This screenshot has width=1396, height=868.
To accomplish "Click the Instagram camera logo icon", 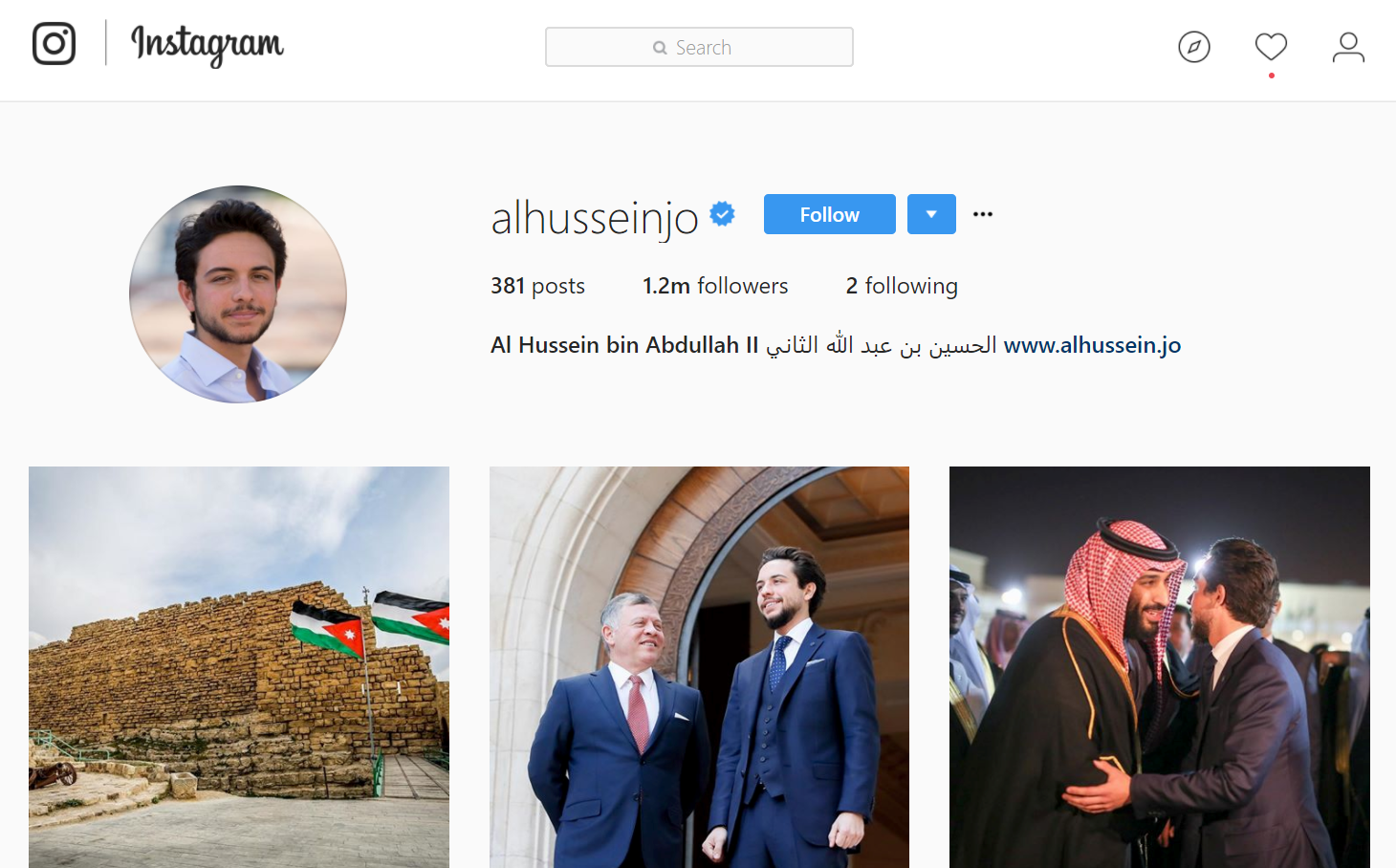I will (54, 44).
